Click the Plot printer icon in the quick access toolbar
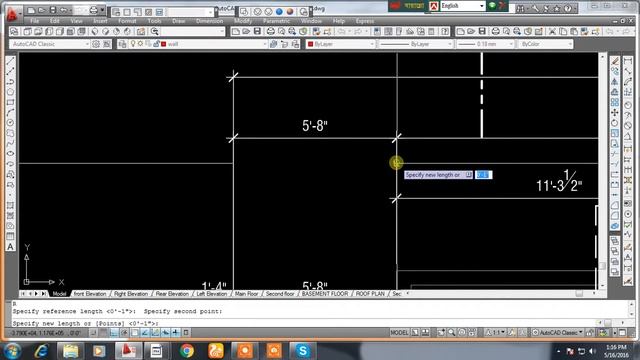Screen dimensions: 640x360 tap(93, 10)
